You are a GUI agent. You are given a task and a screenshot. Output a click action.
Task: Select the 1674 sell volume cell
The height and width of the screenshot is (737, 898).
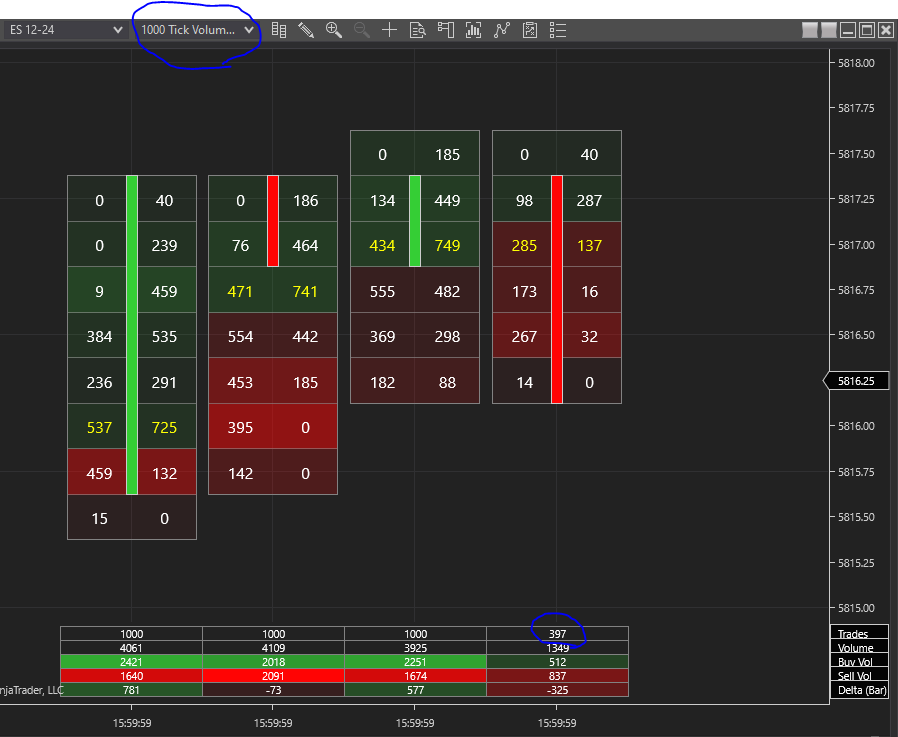(415, 676)
